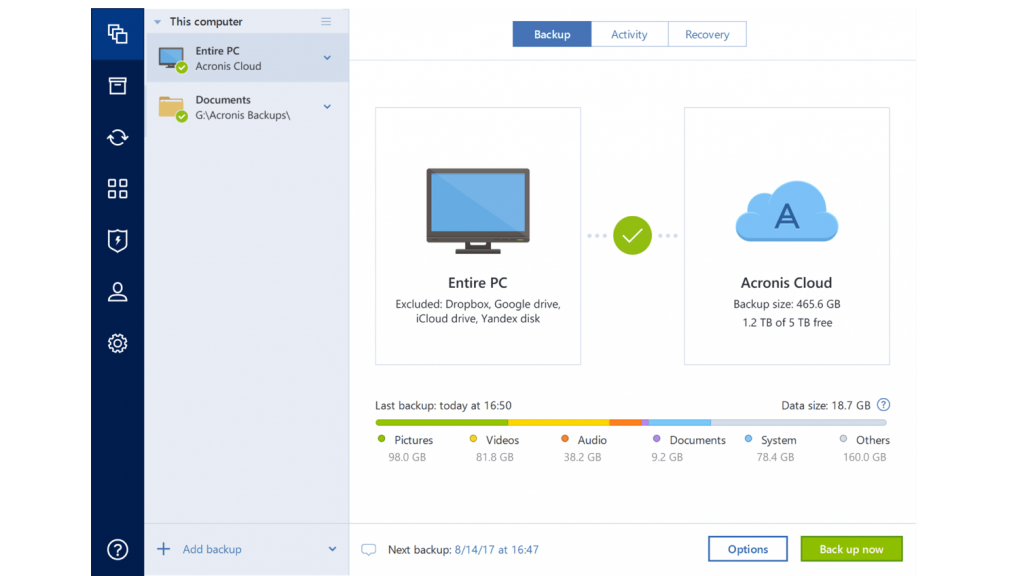
Task: Open the Help question mark icon
Action: pos(118,549)
